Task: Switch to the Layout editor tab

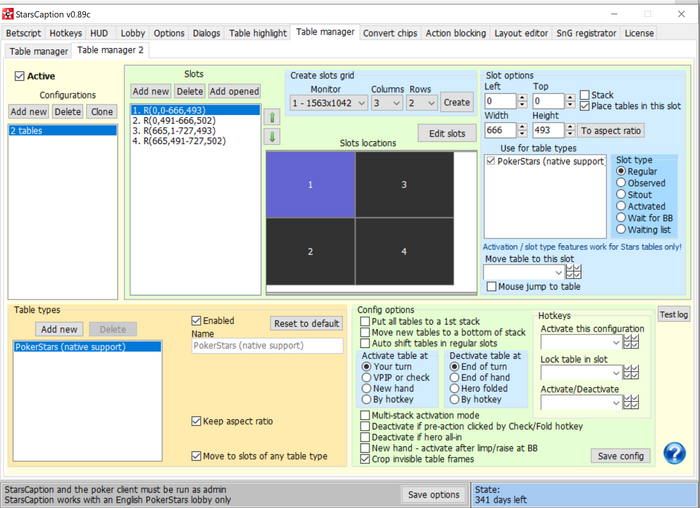Action: click(521, 33)
